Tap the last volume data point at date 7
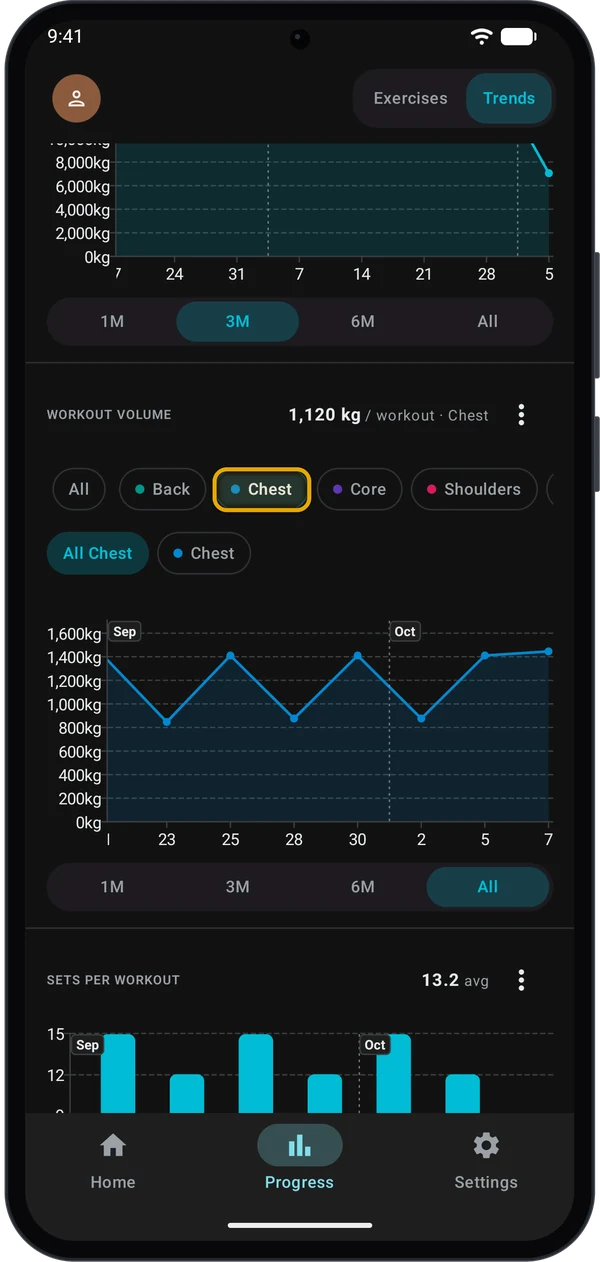This screenshot has height=1262, width=600. click(x=548, y=652)
